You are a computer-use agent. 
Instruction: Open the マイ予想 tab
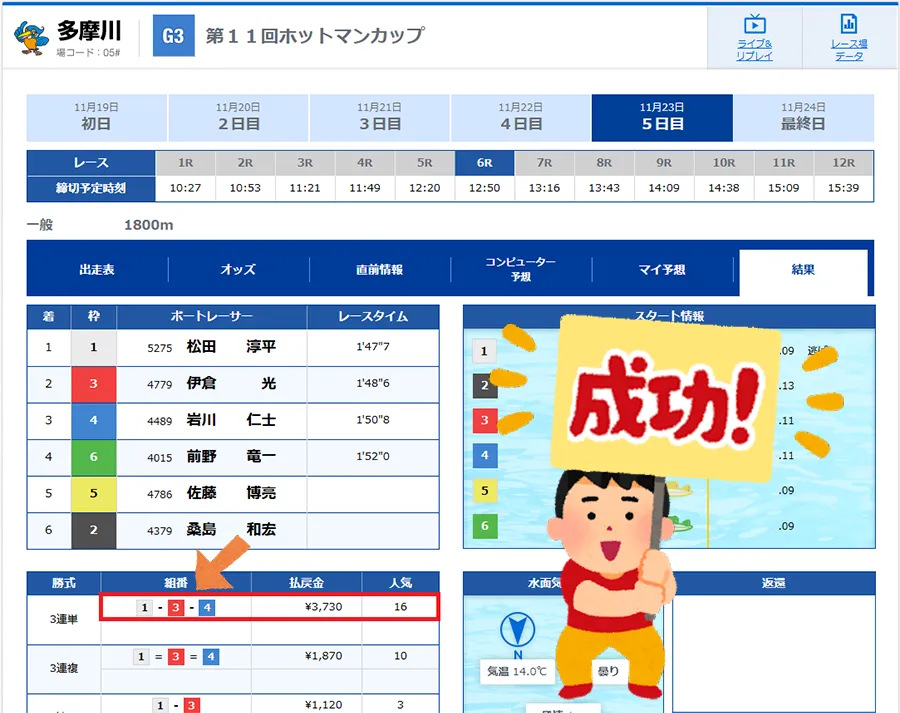pos(661,269)
